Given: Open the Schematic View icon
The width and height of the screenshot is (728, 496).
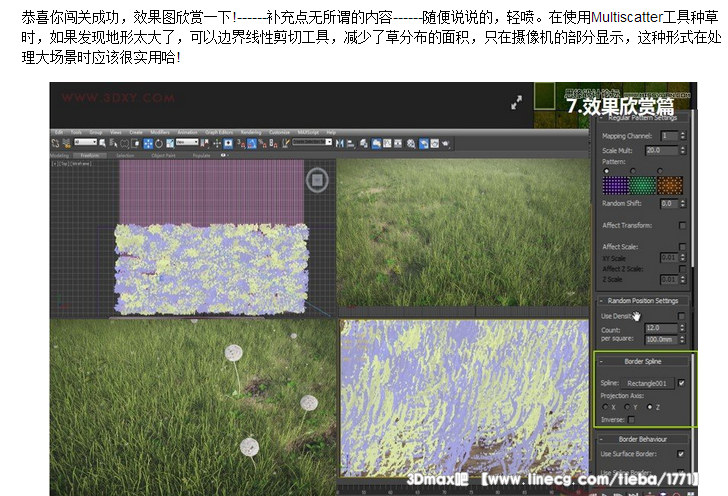Looking at the screenshot, I should pyautogui.click(x=398, y=143).
